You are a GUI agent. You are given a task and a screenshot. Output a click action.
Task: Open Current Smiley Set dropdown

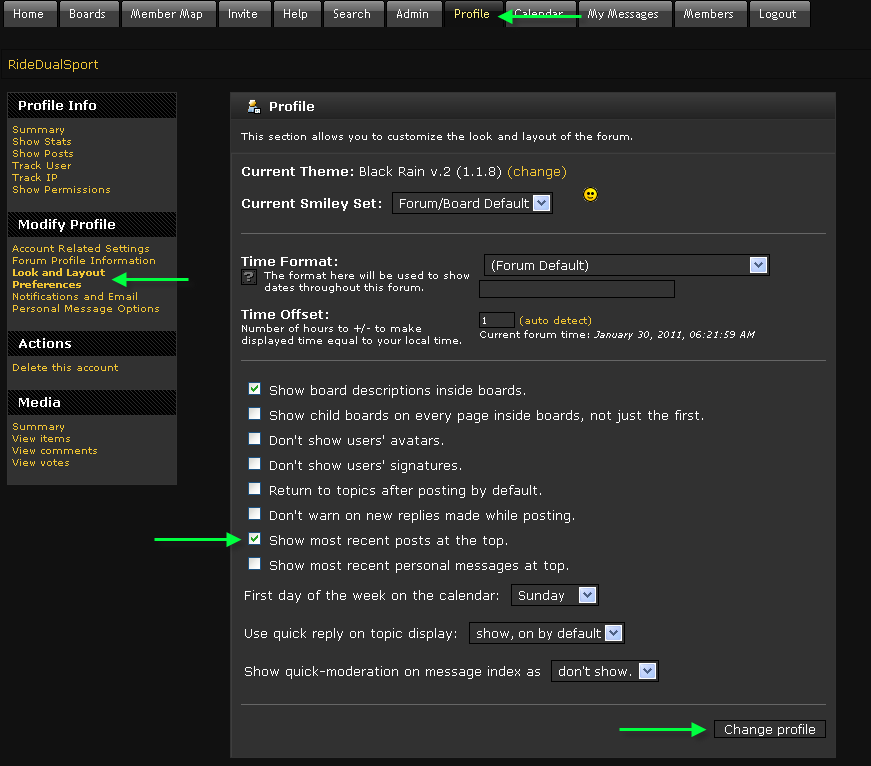tap(472, 203)
